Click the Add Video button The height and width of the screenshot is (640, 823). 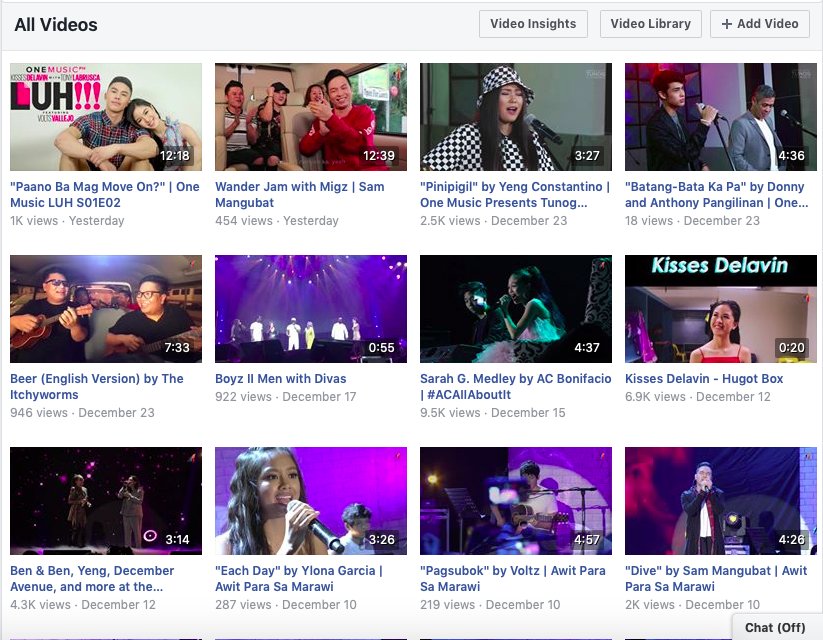(759, 24)
